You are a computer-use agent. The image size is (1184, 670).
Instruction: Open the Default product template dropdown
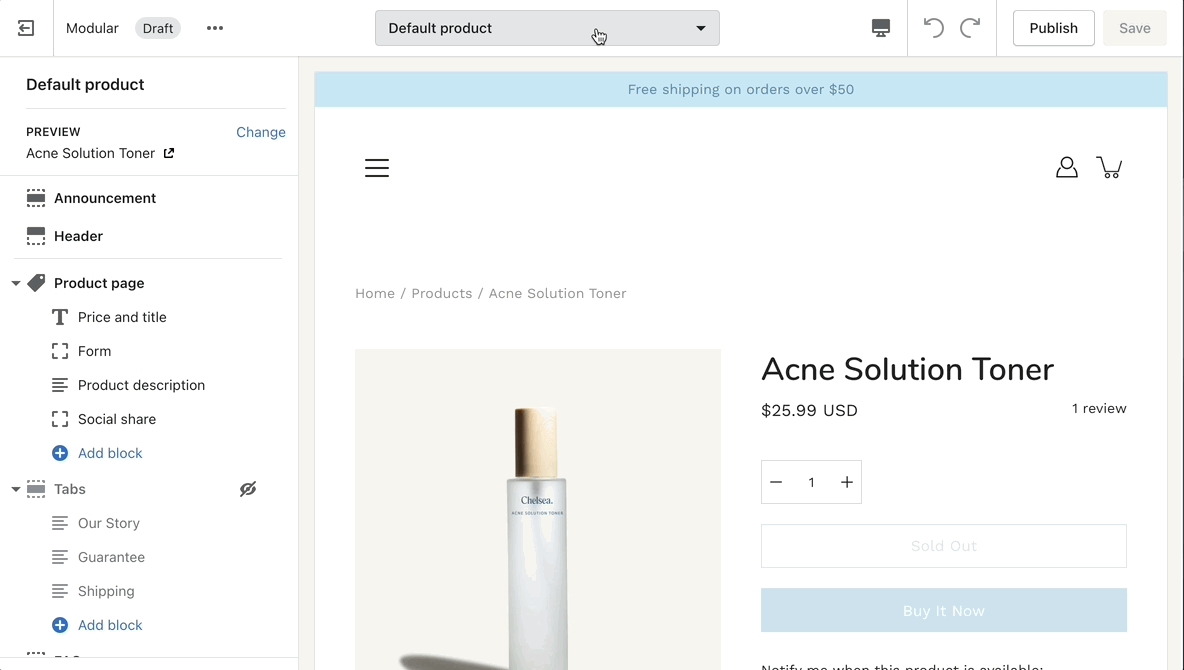pyautogui.click(x=547, y=28)
